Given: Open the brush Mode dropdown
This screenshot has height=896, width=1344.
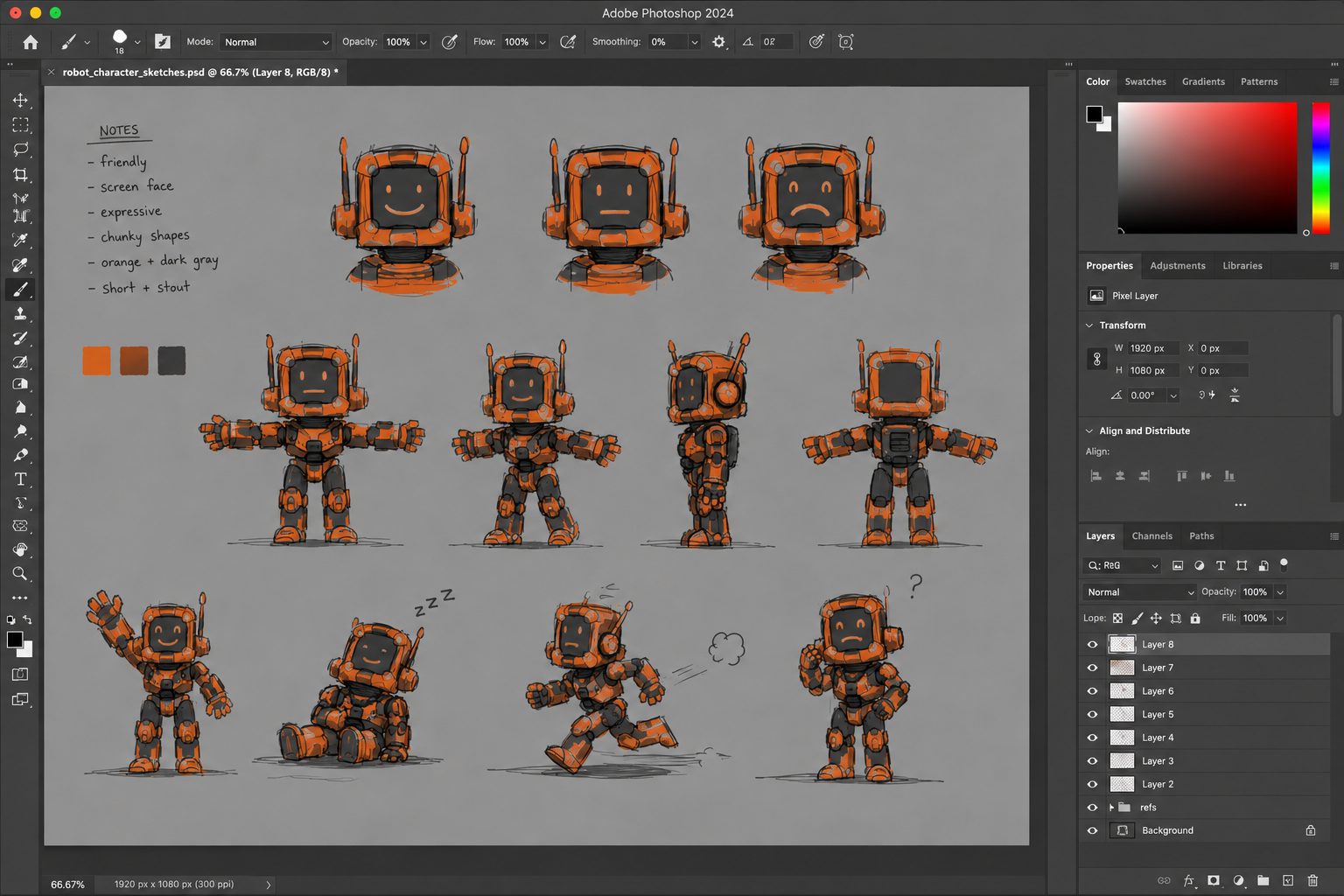Looking at the screenshot, I should click(x=276, y=42).
